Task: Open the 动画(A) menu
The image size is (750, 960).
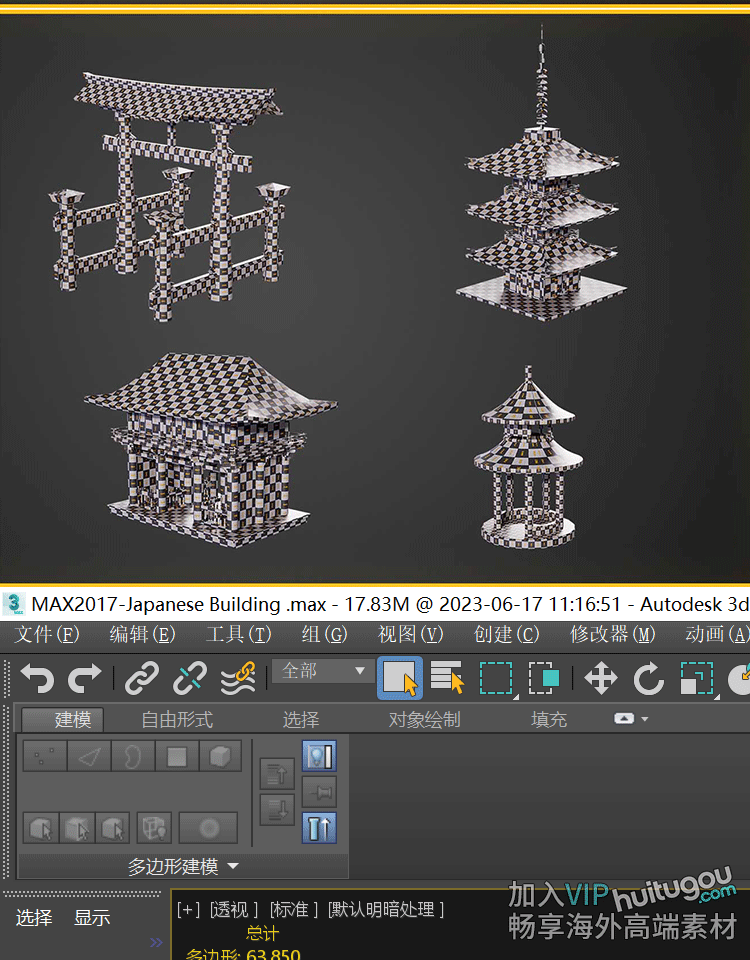Action: point(717,634)
